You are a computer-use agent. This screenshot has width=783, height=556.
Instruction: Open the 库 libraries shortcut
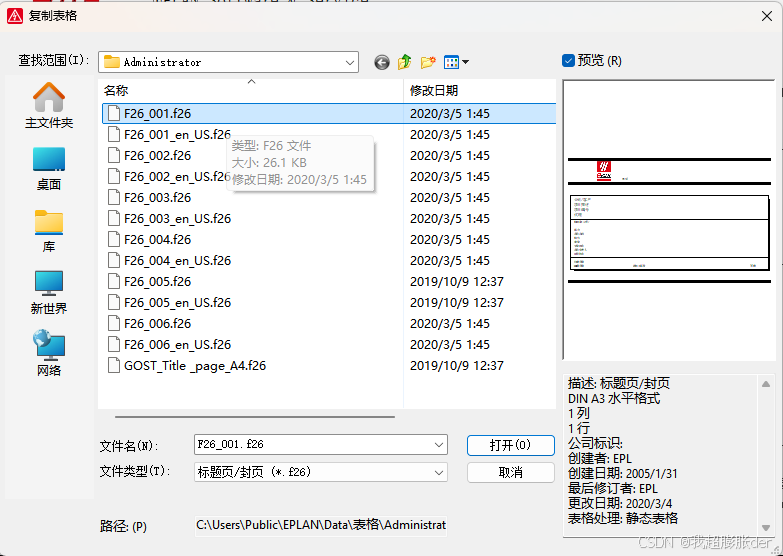click(49, 231)
